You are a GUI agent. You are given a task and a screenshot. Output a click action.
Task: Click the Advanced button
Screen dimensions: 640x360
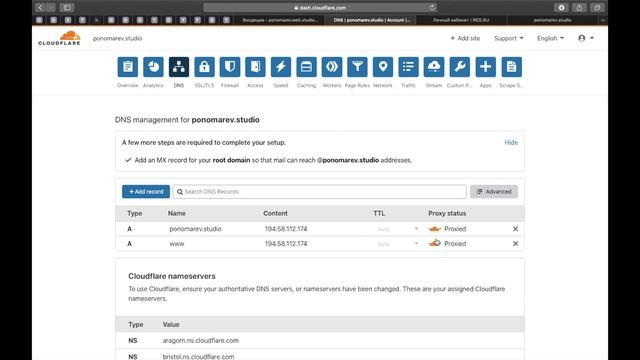pos(494,192)
